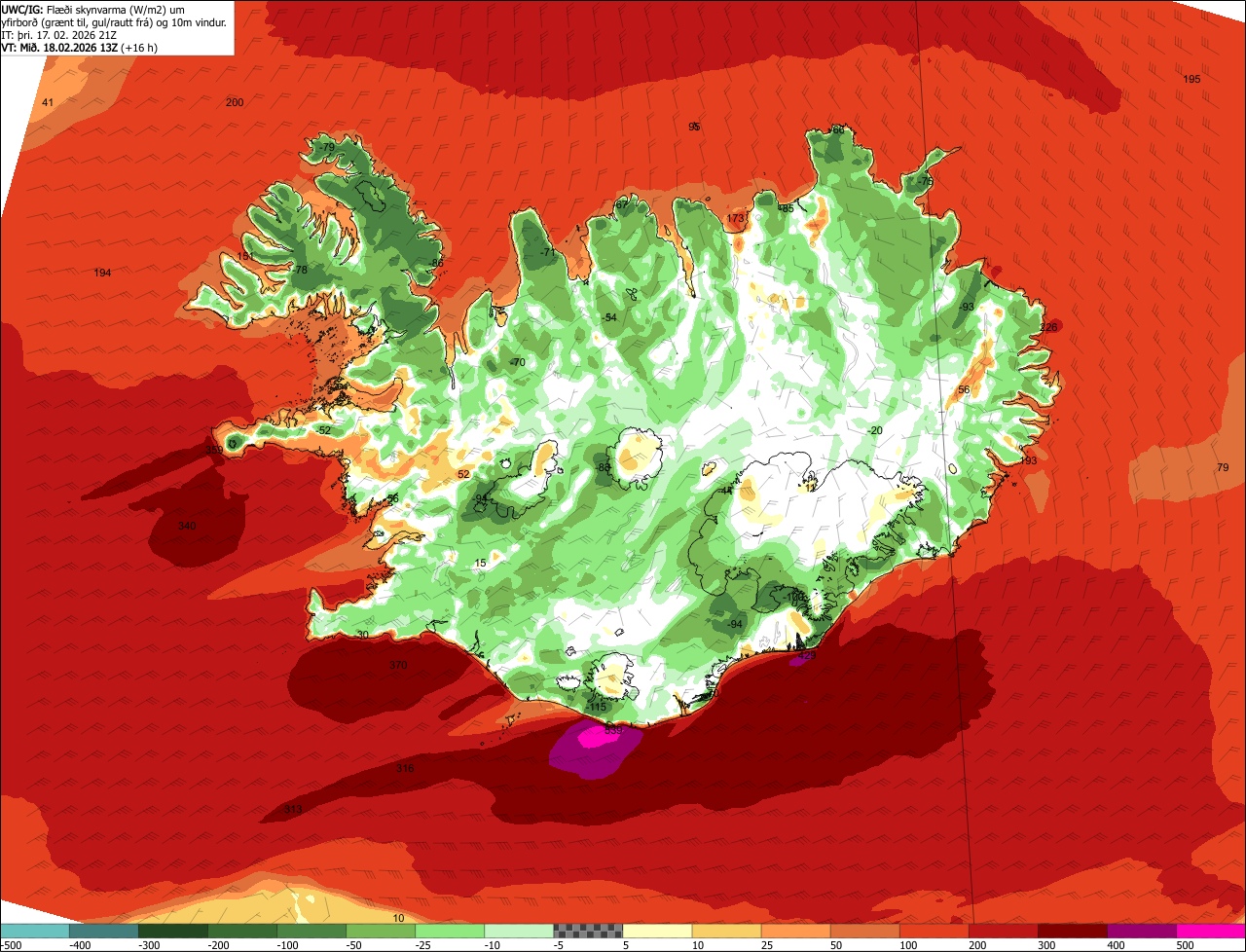Click the 400 legend label
Screen dimensions: 1246x952
point(1116,945)
